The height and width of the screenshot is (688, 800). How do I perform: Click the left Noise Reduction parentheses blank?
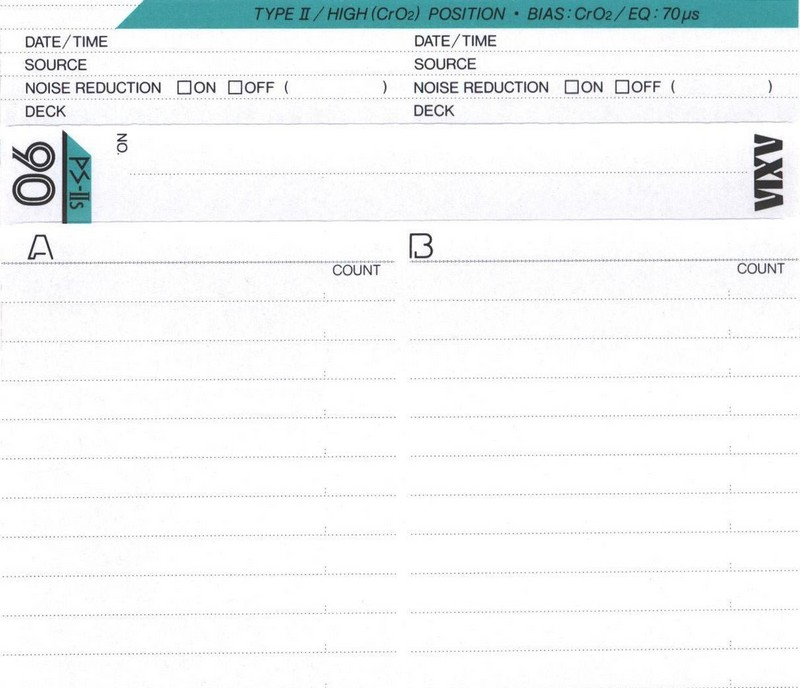(336, 88)
